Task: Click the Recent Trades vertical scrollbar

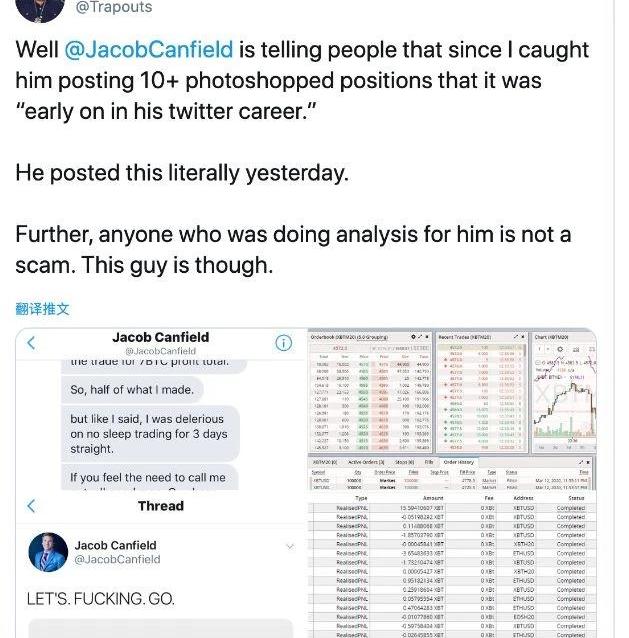Action: coord(525,397)
